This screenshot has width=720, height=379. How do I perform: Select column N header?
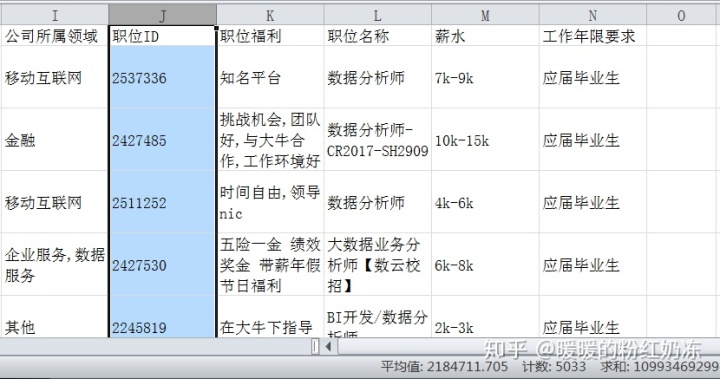coord(593,15)
